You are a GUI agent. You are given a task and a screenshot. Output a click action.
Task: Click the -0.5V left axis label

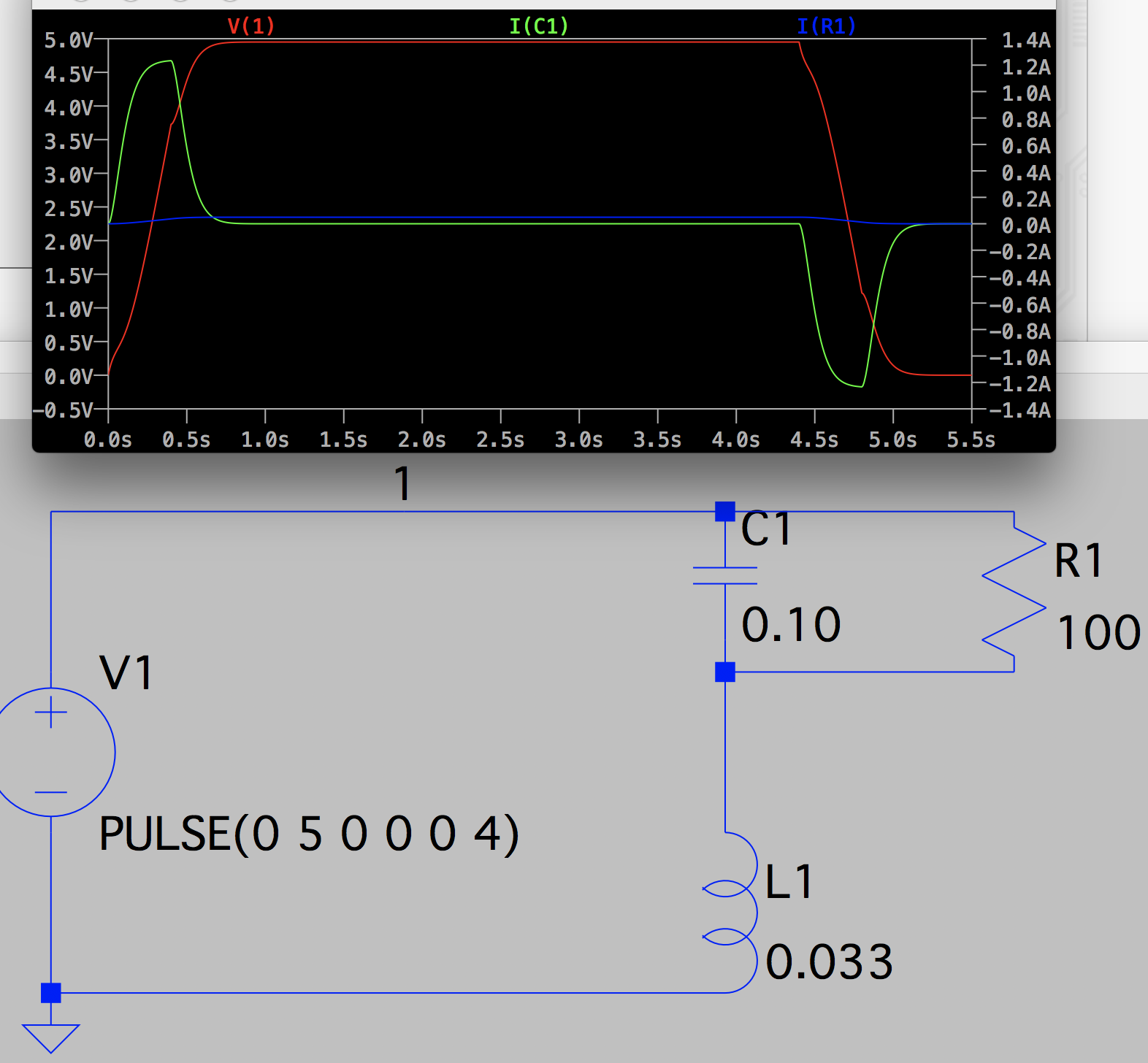click(64, 410)
